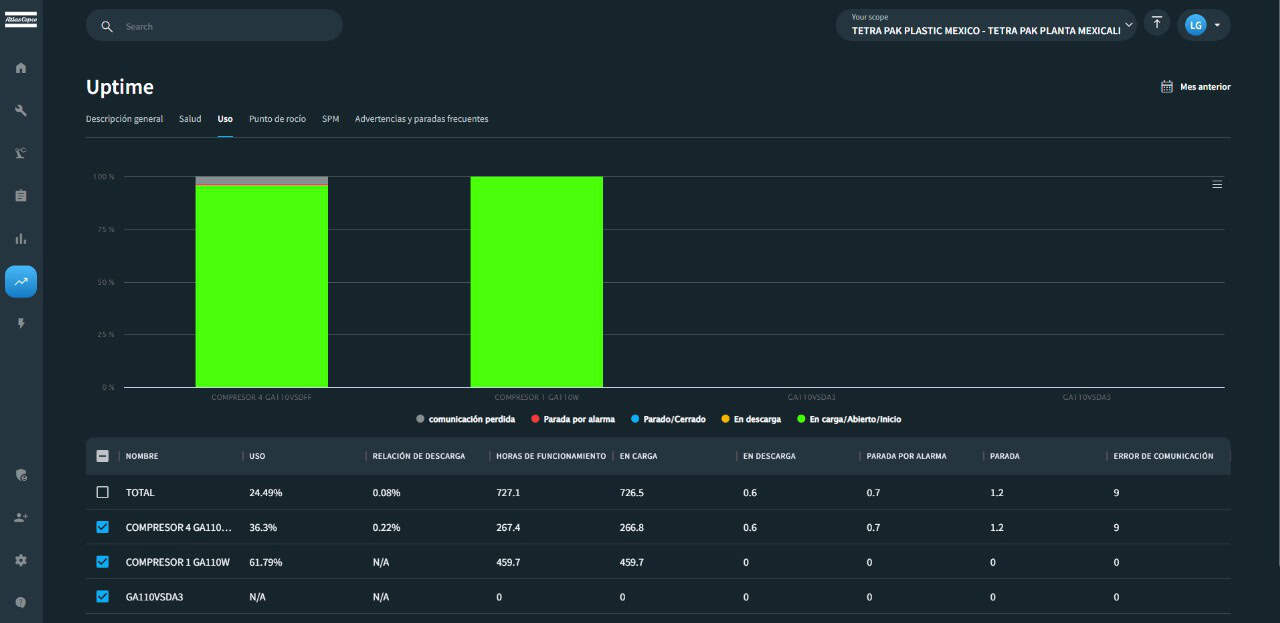Open the LG user account dropdown

coord(1204,25)
